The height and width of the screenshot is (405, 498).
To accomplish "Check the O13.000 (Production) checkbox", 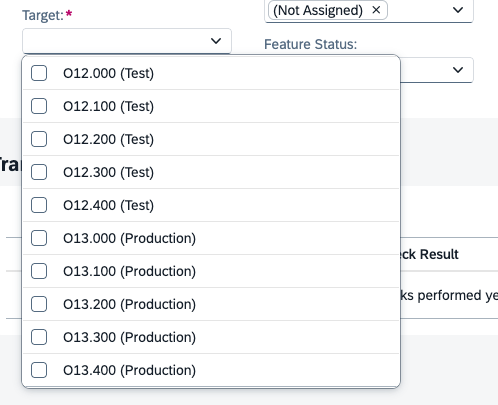I will click(x=39, y=238).
